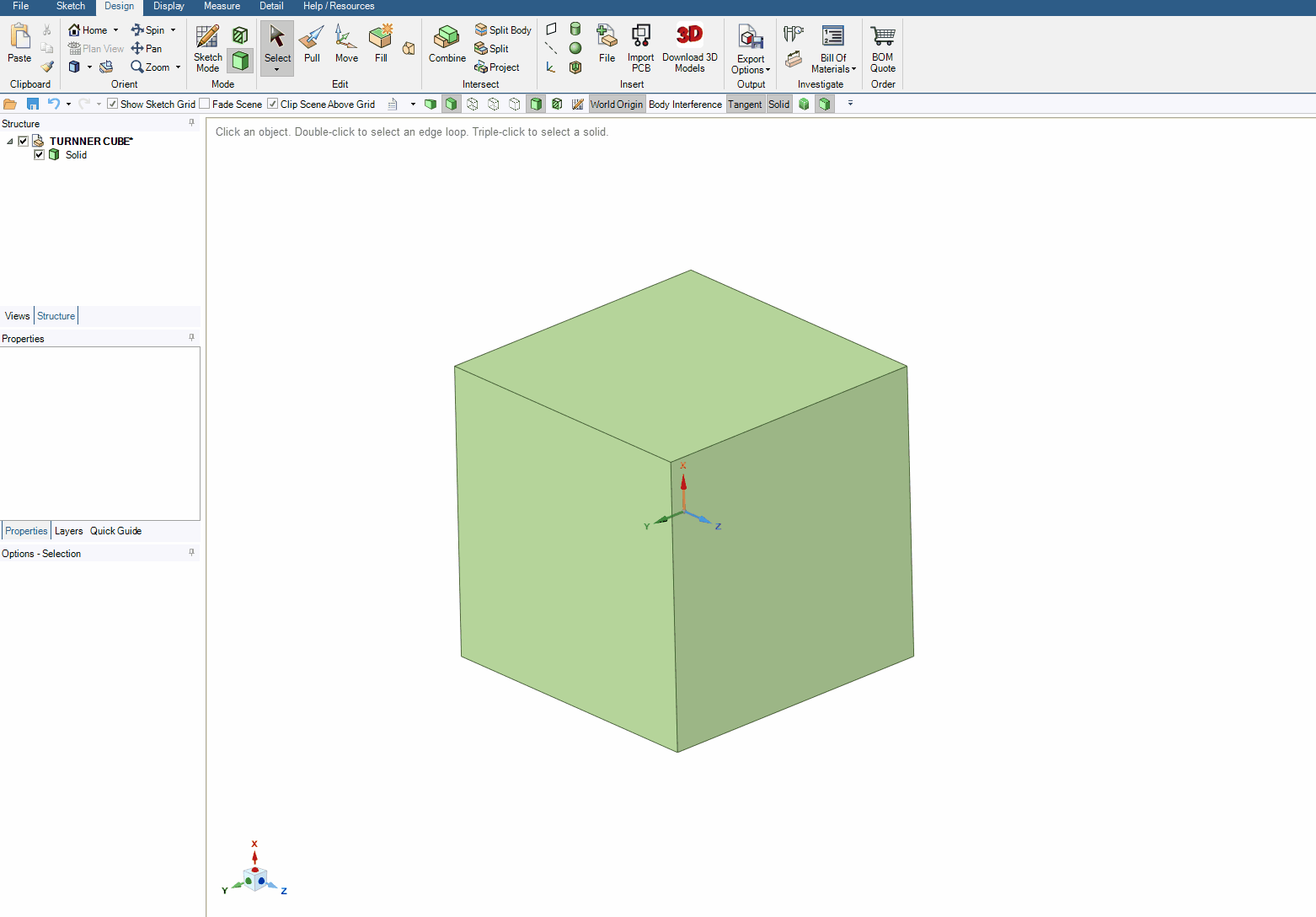Click the top face of the green cube
1316x917 pixels.
point(681,364)
